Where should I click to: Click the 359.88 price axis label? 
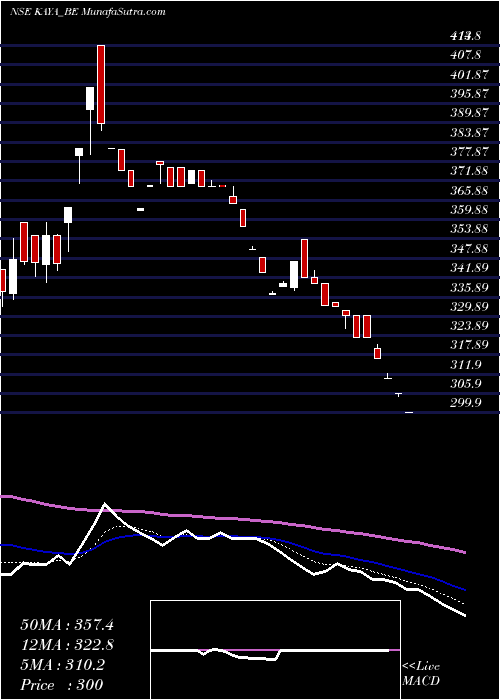[469, 210]
